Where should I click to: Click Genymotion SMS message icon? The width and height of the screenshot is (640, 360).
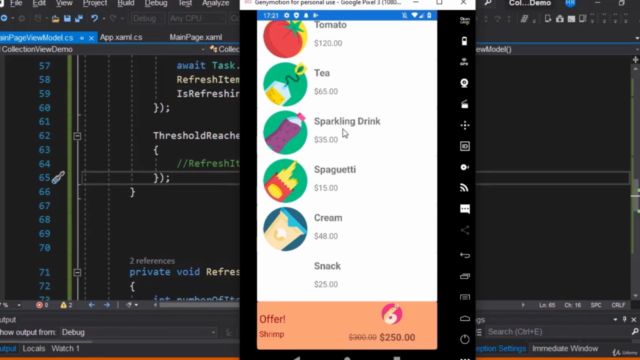(464, 209)
